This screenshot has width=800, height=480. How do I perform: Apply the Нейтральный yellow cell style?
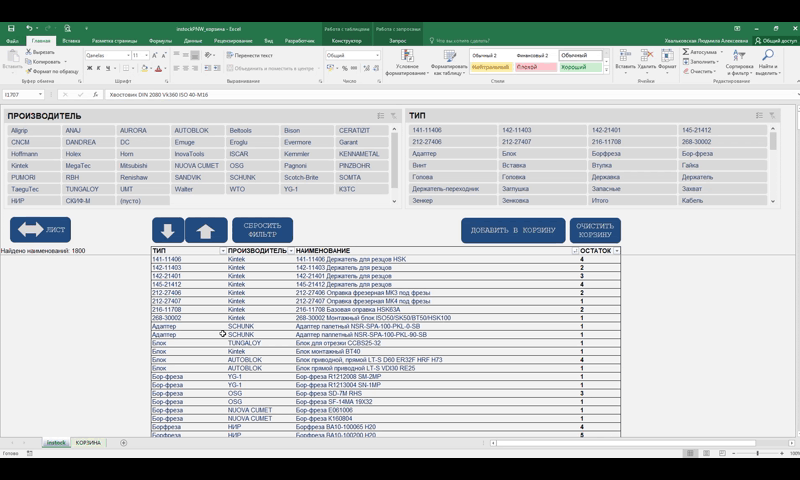point(491,67)
